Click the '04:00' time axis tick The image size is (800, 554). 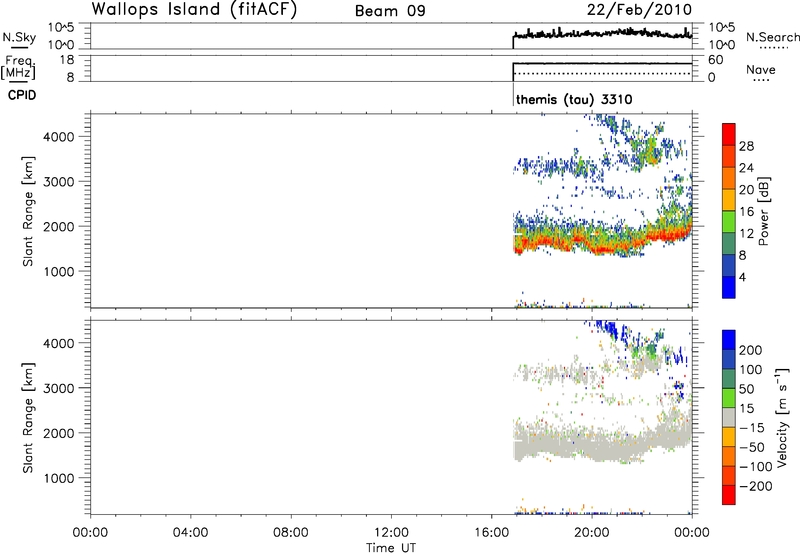point(190,533)
